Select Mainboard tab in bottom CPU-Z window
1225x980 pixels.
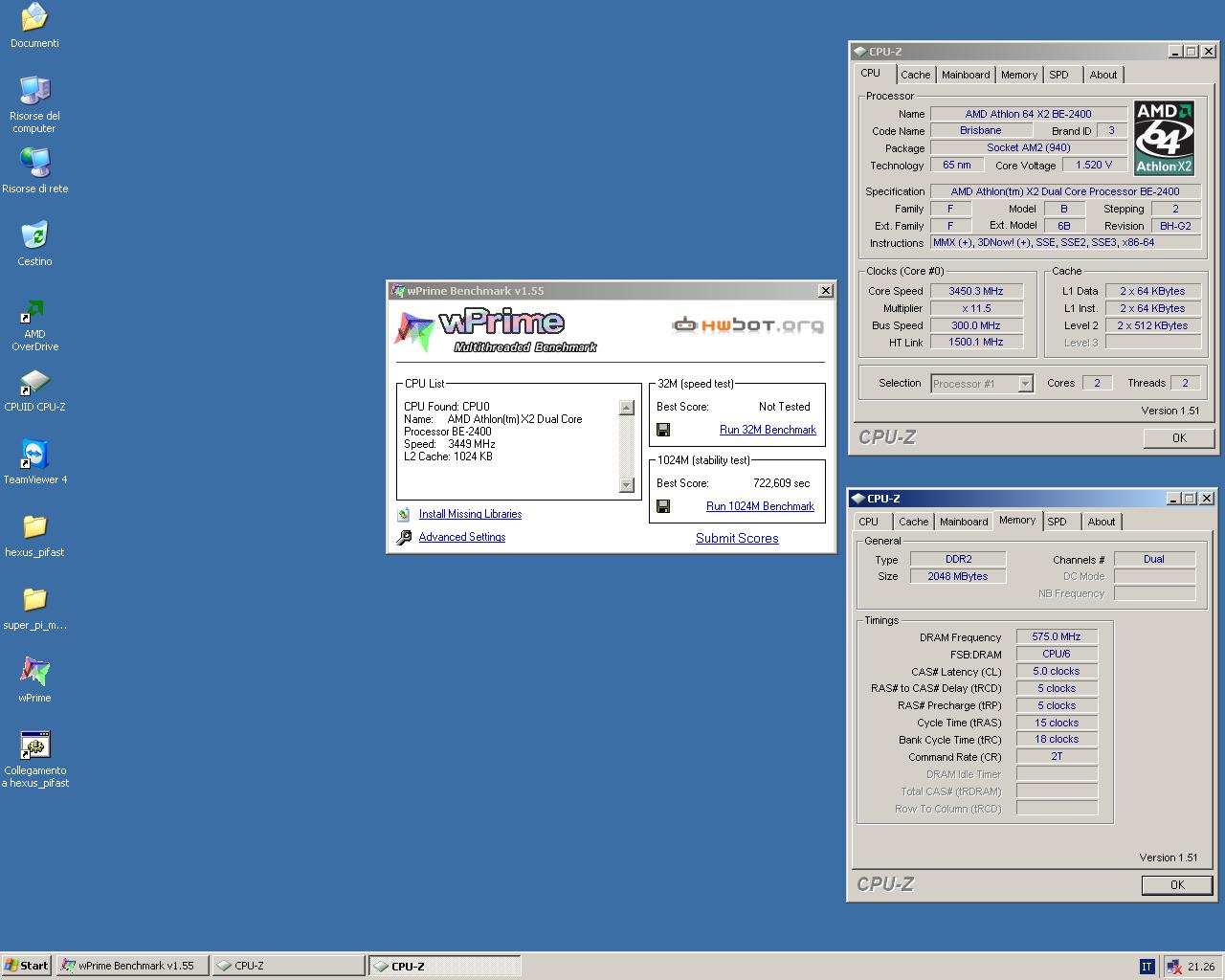[x=964, y=522]
